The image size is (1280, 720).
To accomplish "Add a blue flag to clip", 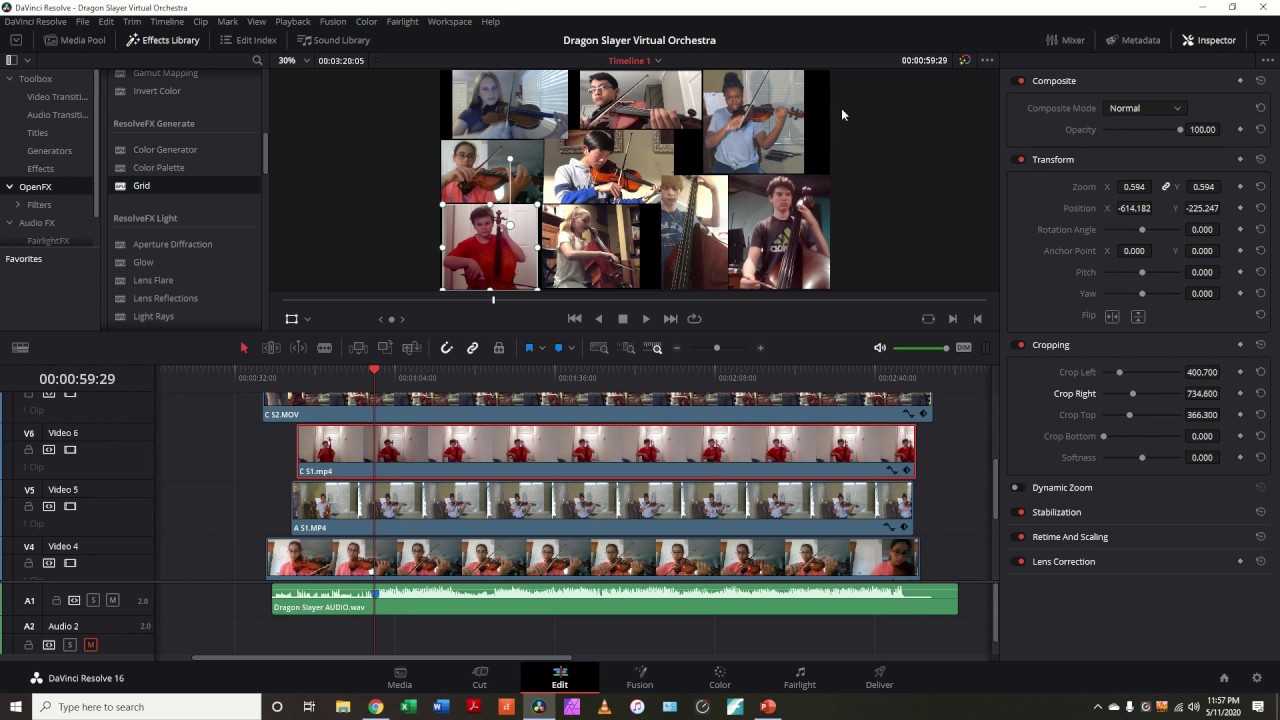I will (529, 348).
